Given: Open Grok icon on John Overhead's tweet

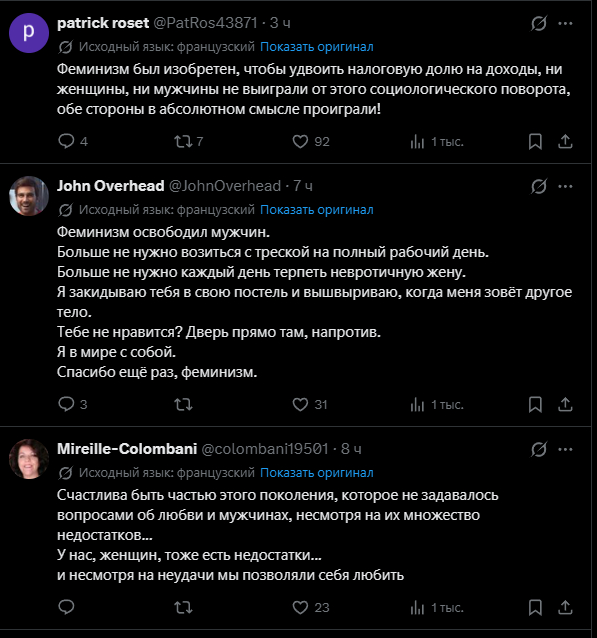Looking at the screenshot, I should coord(539,186).
